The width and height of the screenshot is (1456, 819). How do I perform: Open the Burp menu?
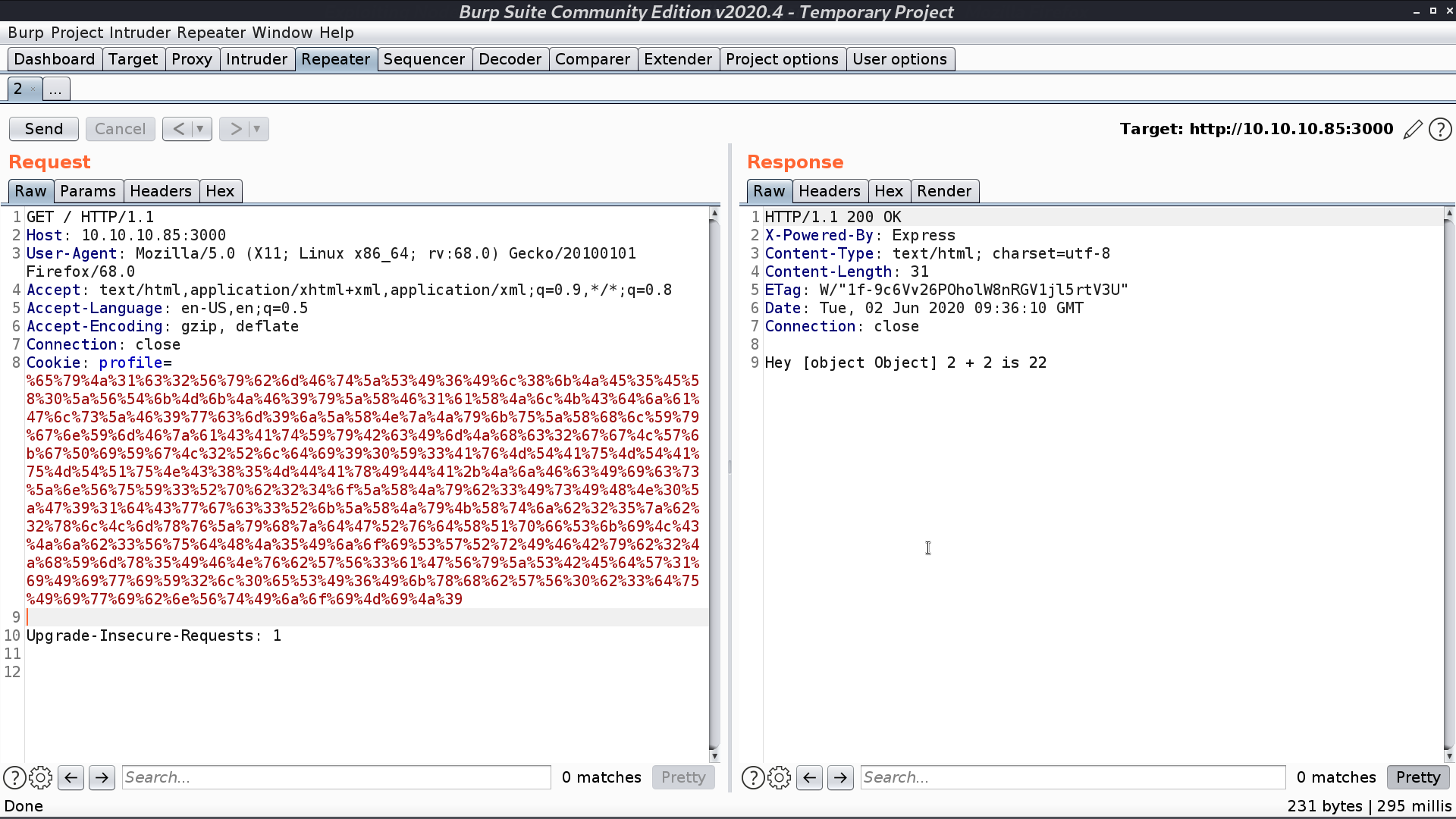26,33
